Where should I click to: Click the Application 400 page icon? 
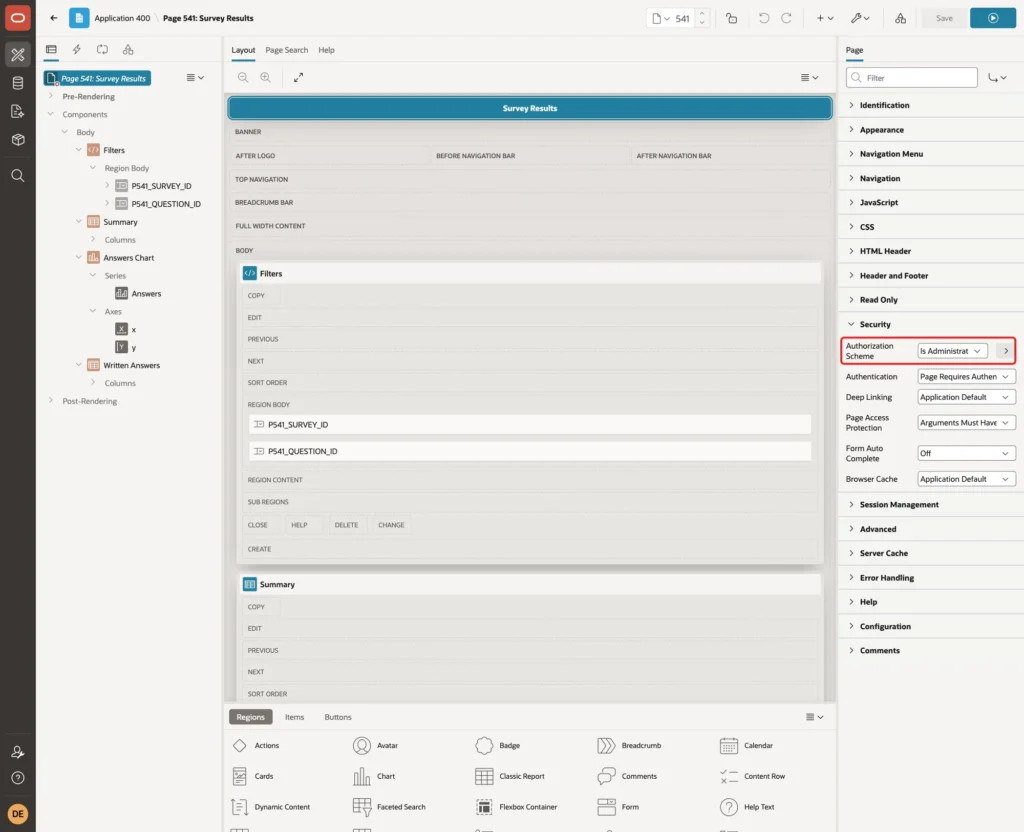(x=79, y=18)
